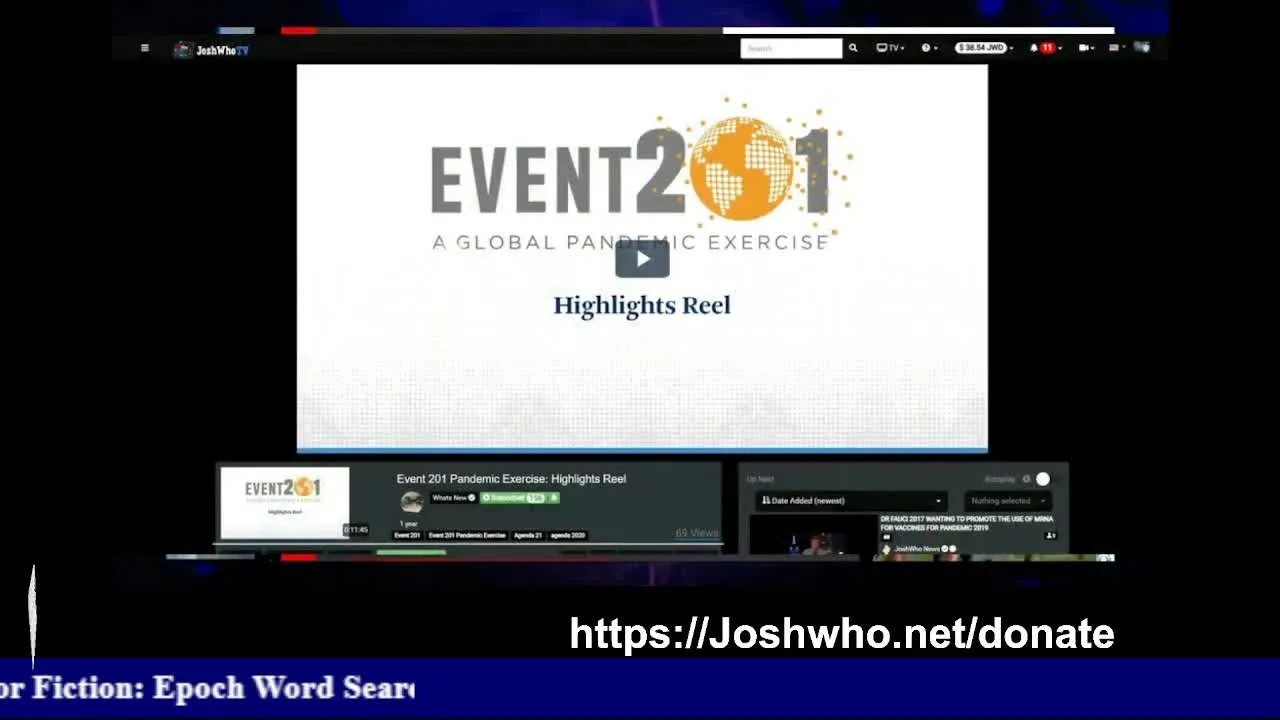Select the agenda 2030 tag
The height and width of the screenshot is (720, 1280).
[x=567, y=536]
